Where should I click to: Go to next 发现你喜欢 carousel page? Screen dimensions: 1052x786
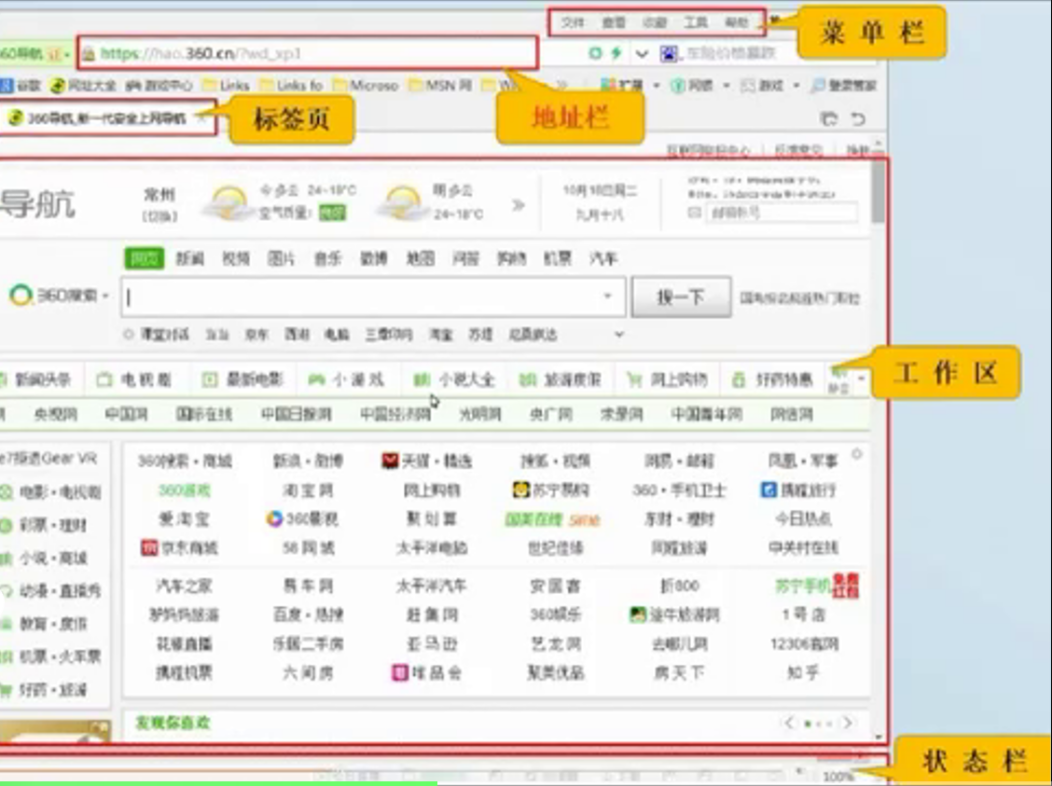(847, 722)
